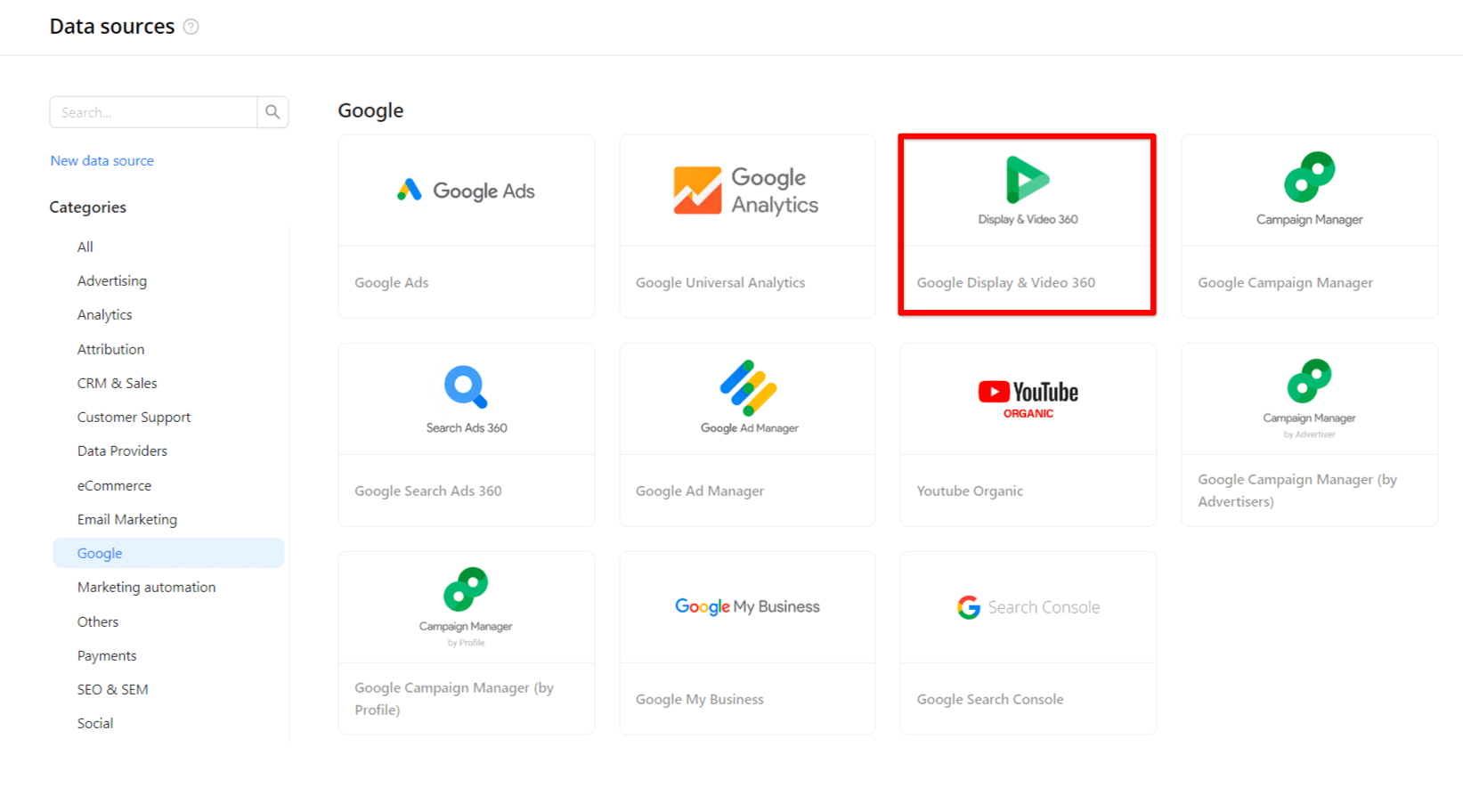Select the Social category
The image size is (1463, 812).
[95, 723]
